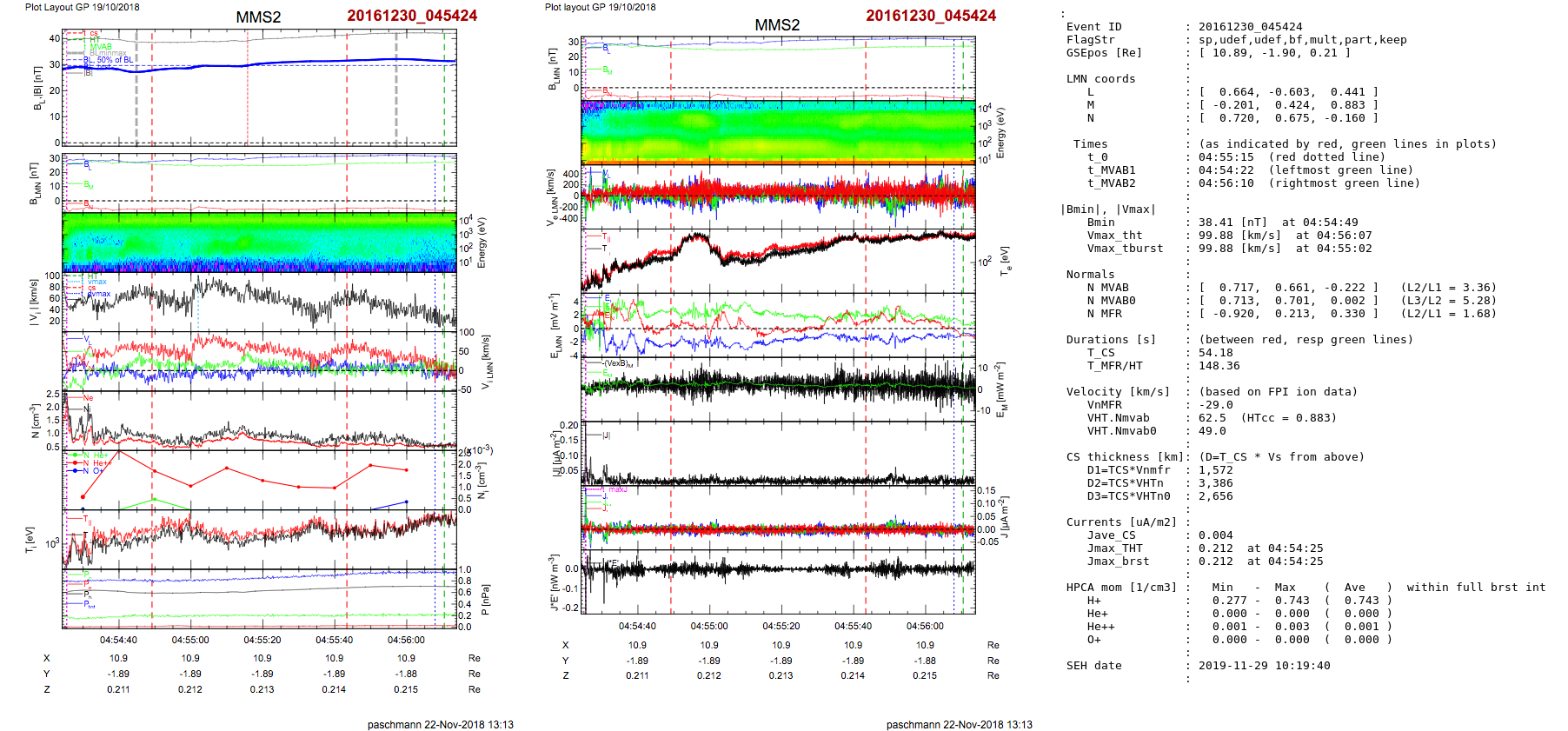Click the Jave_CS current row

(1111, 535)
